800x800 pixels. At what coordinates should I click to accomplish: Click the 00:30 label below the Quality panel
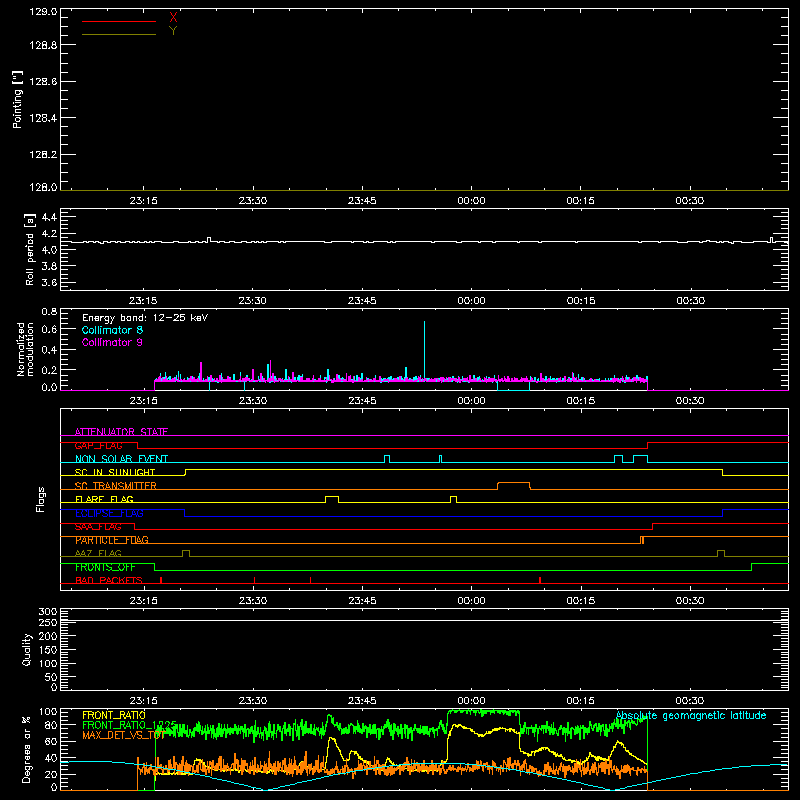coord(690,701)
